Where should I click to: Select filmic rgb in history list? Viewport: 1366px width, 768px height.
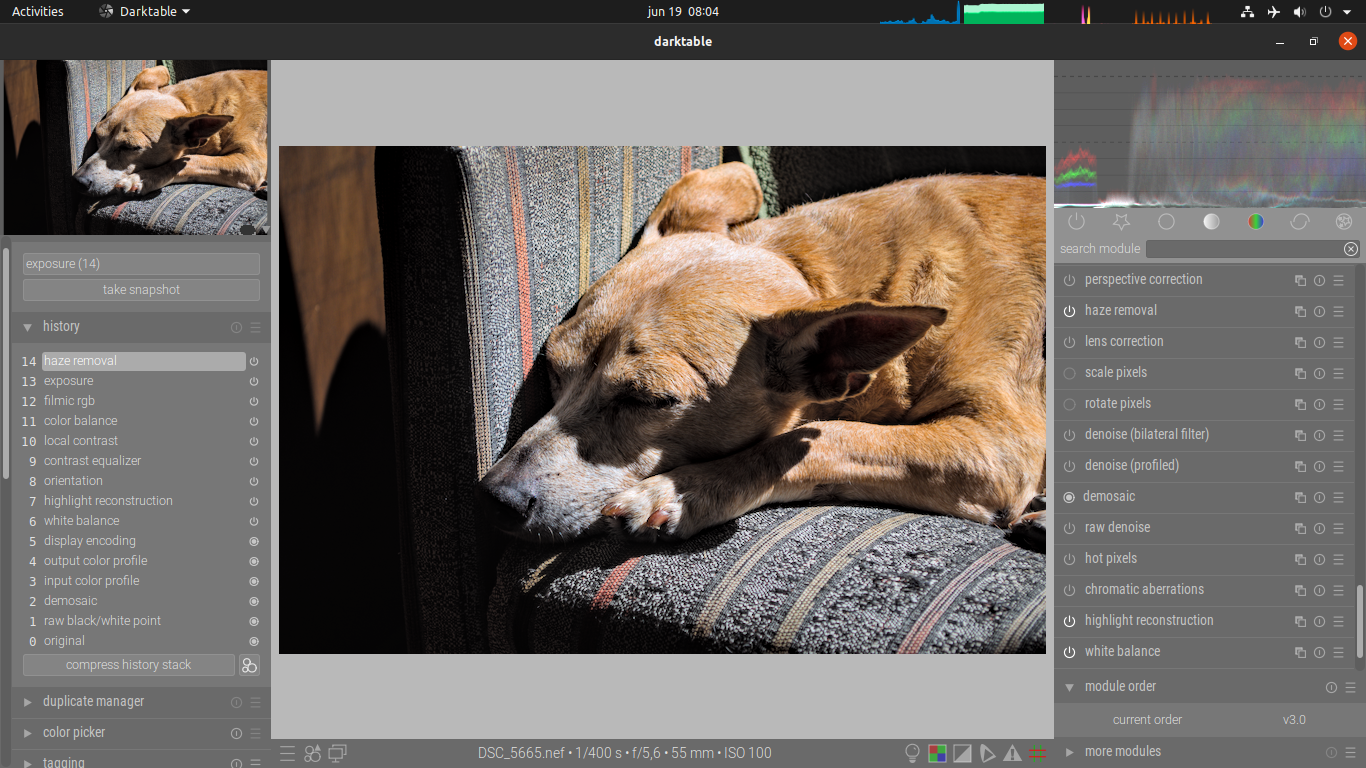point(70,401)
